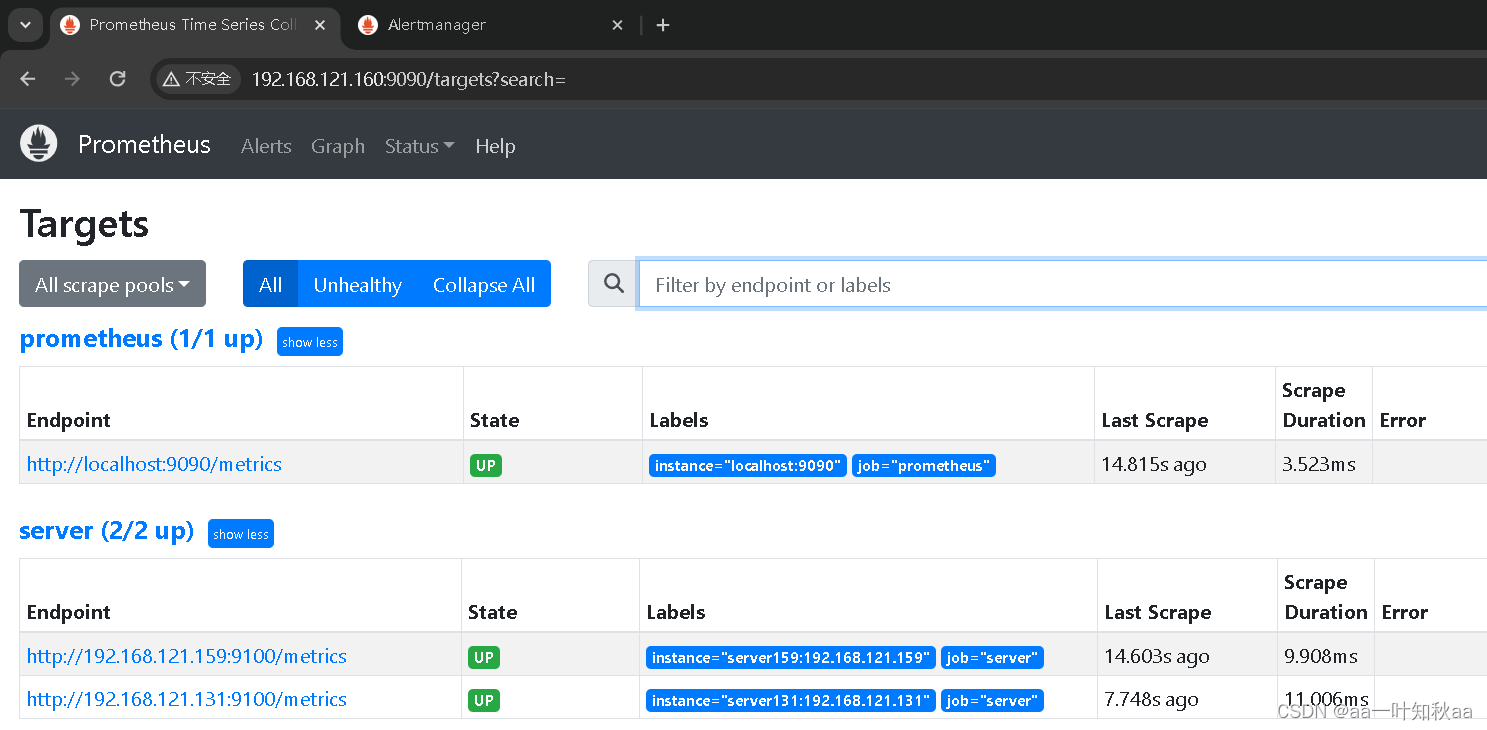Click the instance="server131:192.168.121.131" label badge
This screenshot has height=730, width=1487.
(x=791, y=701)
